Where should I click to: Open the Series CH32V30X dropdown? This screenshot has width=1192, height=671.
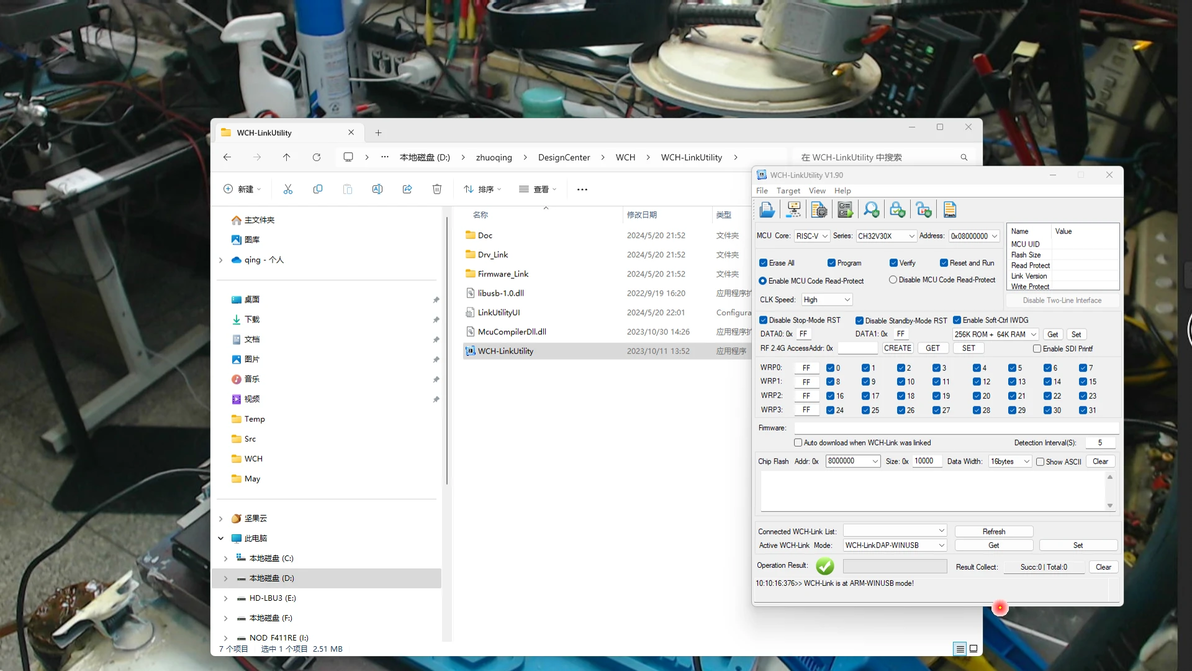(886, 236)
